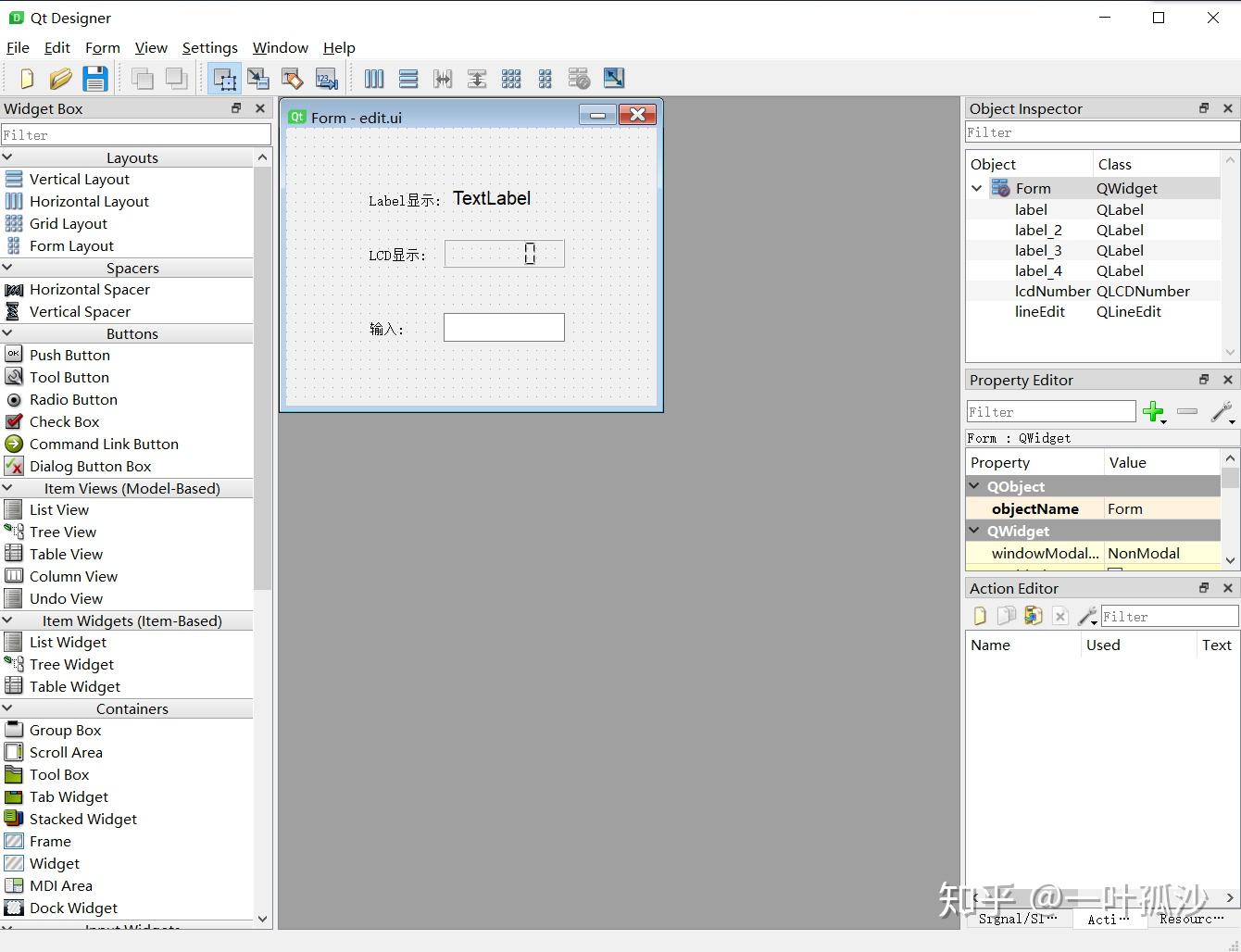Click the Save form toolbar icon
Screen dimensions: 1241x952
[x=95, y=79]
